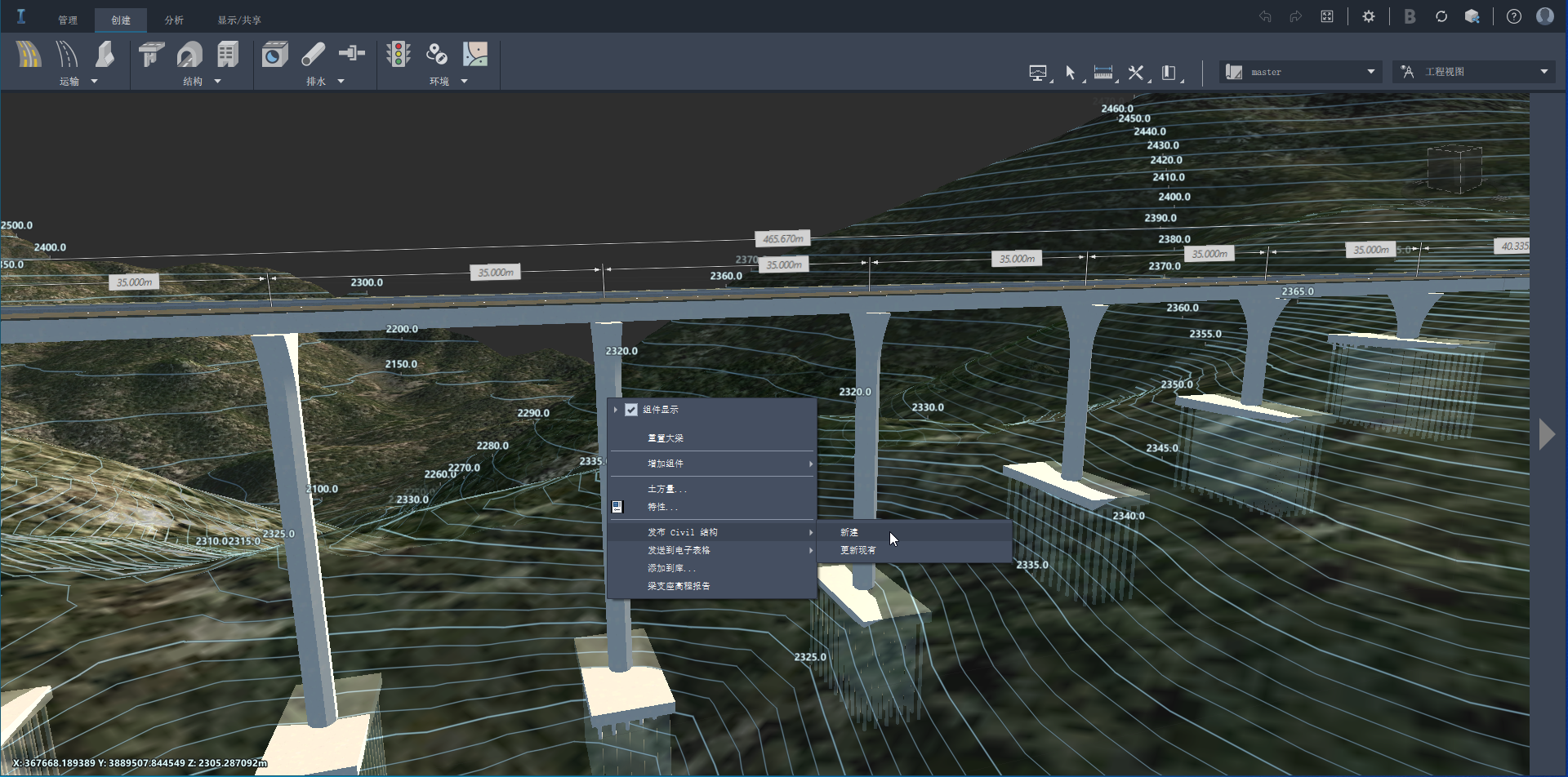Select the bridge creation tool
The width and height of the screenshot is (1568, 777).
151,54
